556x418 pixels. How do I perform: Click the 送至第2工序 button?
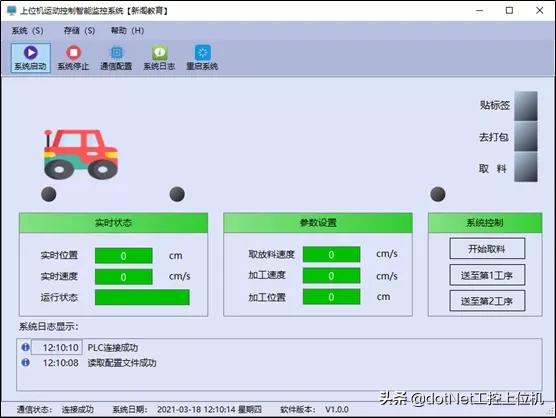pyautogui.click(x=487, y=301)
